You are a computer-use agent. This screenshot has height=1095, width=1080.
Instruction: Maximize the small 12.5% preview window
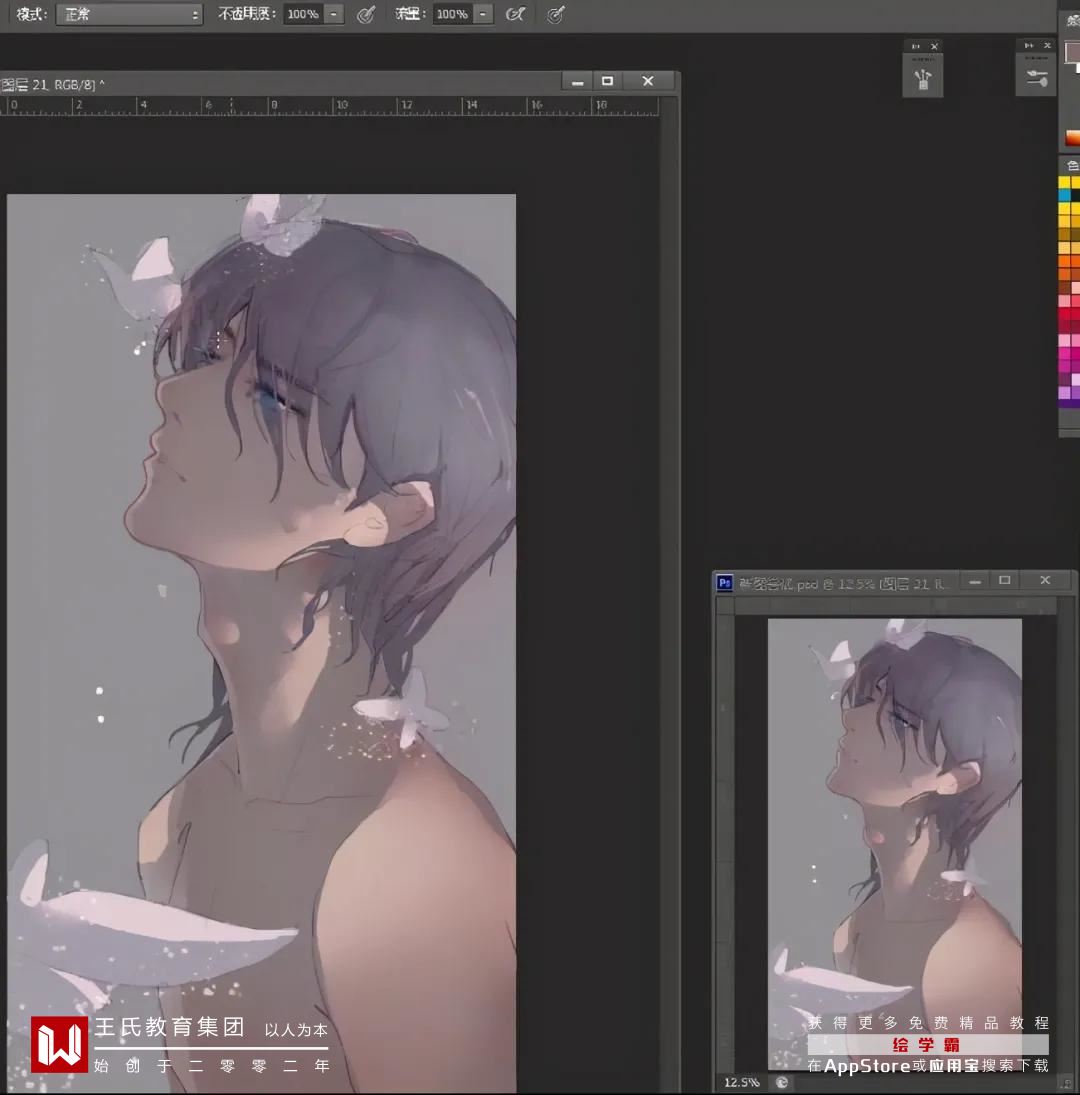pos(1005,581)
